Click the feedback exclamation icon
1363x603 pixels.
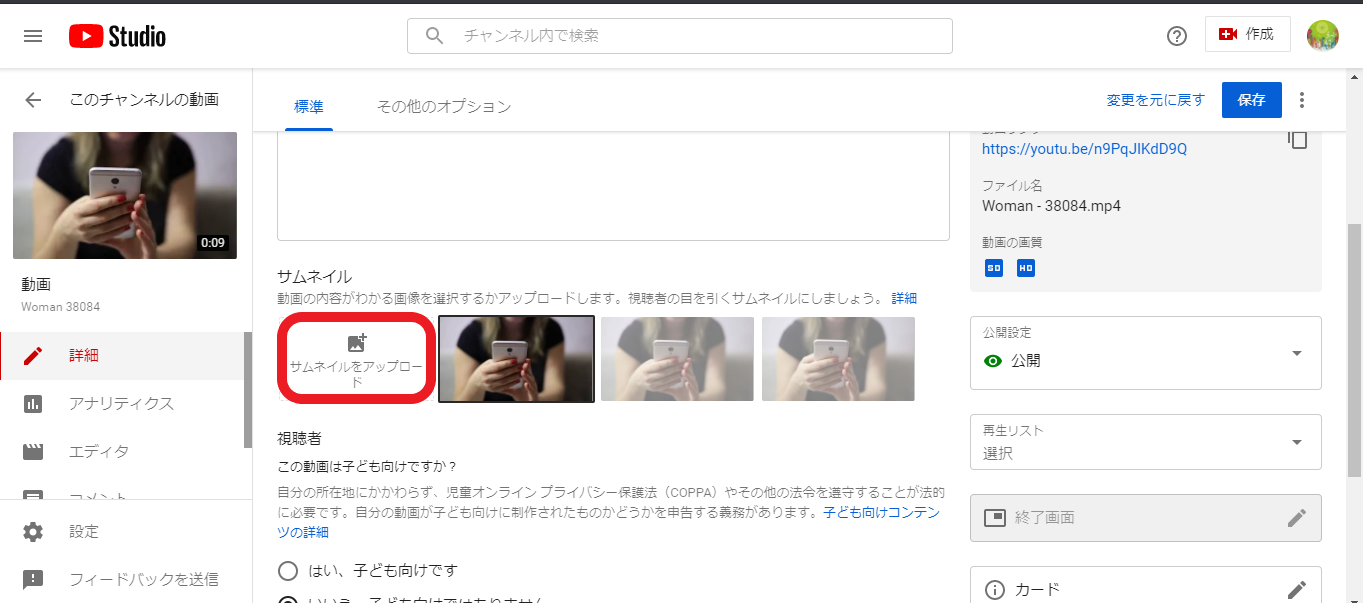(33, 580)
